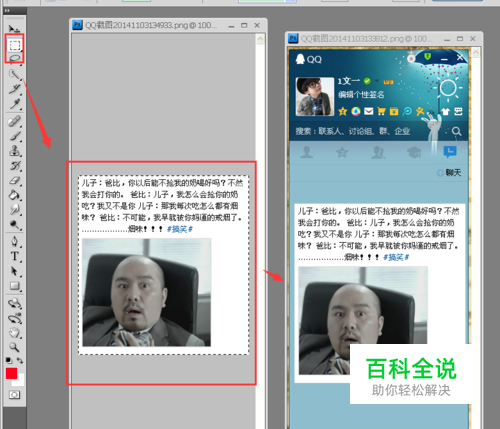Expand the collapsed tools panel double arrow
Image resolution: width=500 pixels, height=429 pixels.
click(7, 11)
